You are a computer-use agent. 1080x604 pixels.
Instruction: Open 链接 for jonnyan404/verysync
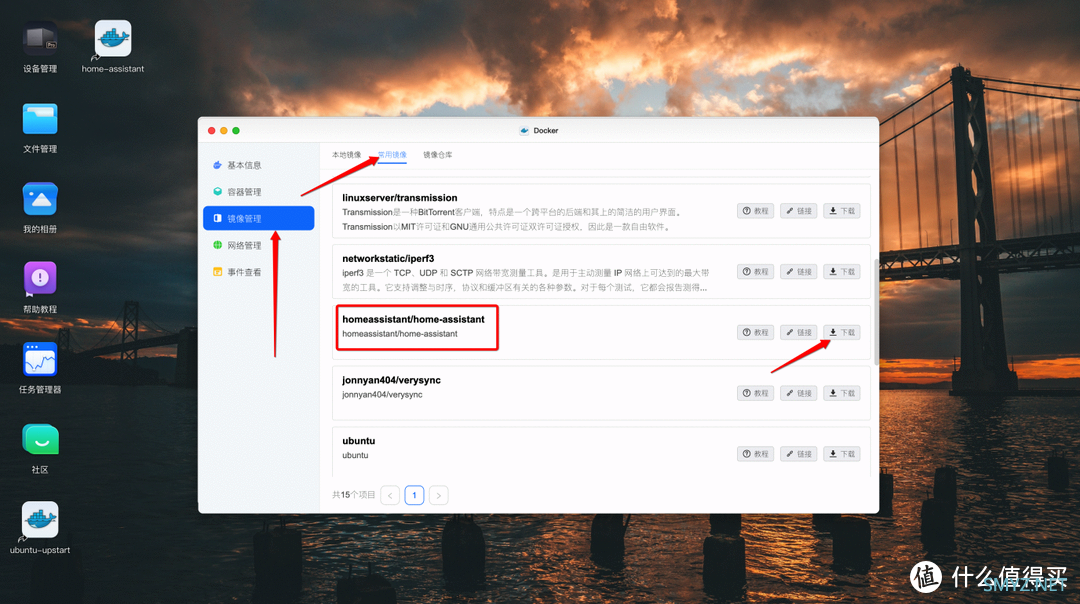click(x=798, y=393)
